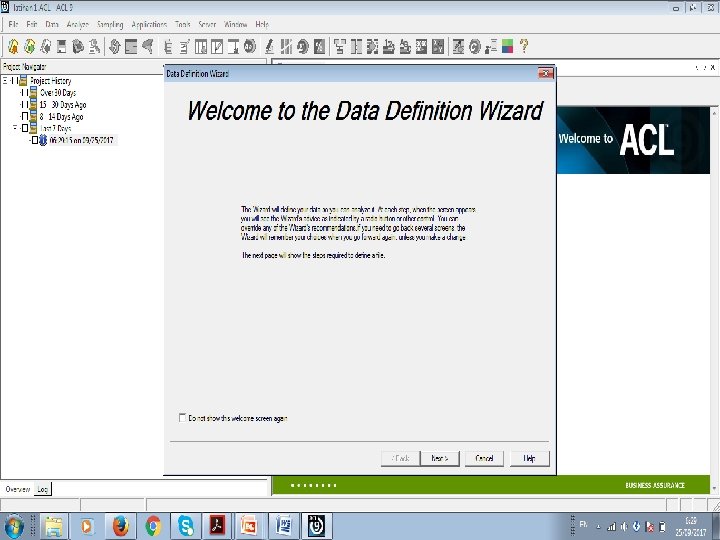Click the taskbar clock and date

click(x=691, y=527)
